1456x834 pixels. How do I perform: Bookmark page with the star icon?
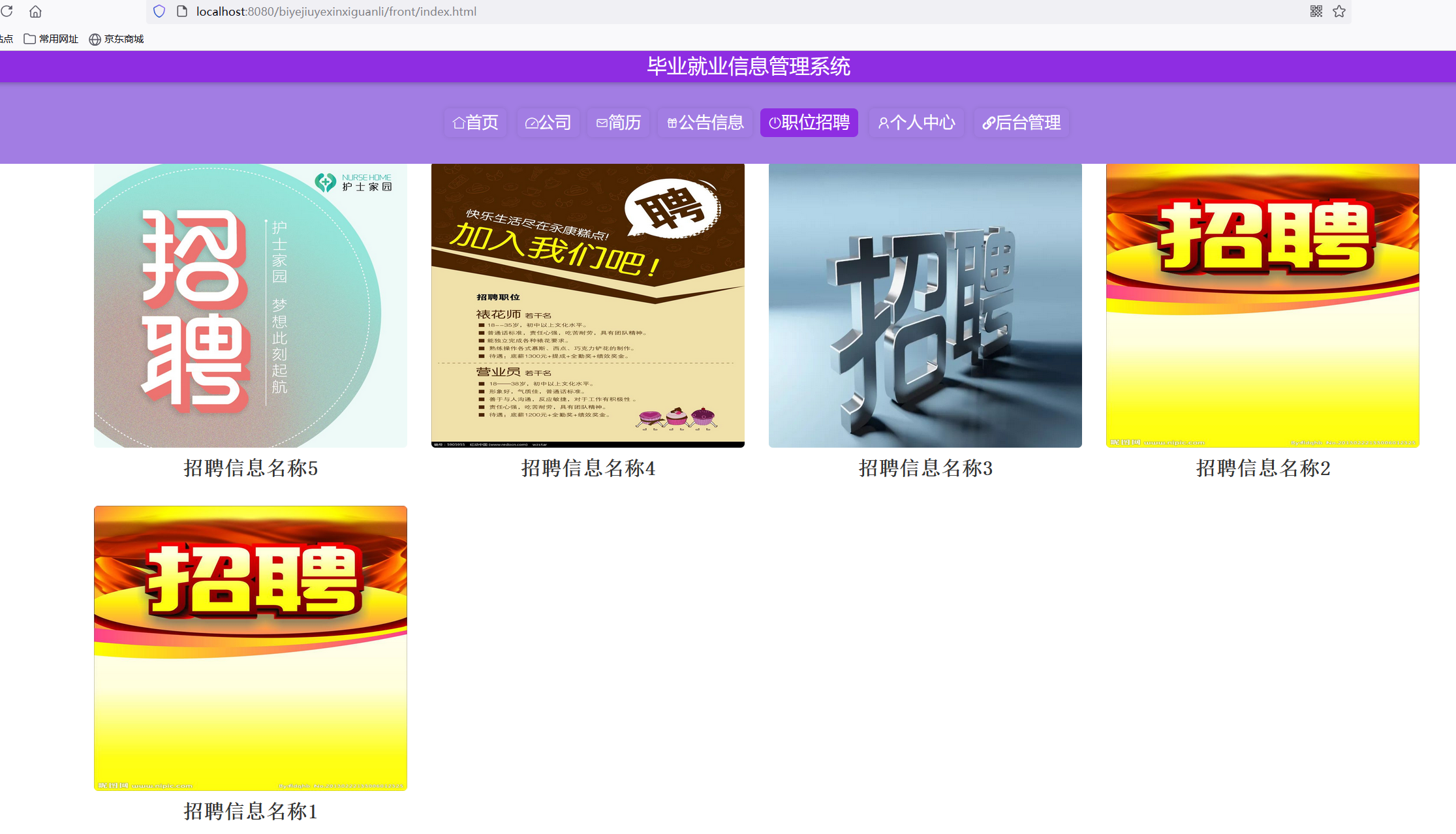tap(1339, 11)
